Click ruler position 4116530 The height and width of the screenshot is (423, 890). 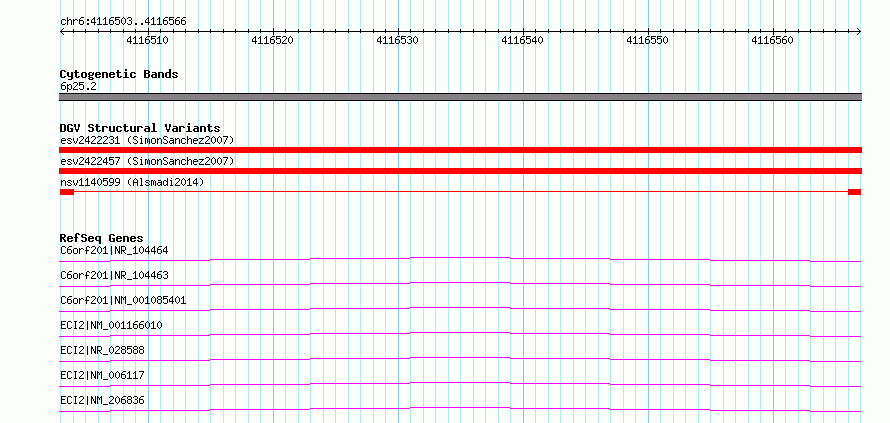397,40
